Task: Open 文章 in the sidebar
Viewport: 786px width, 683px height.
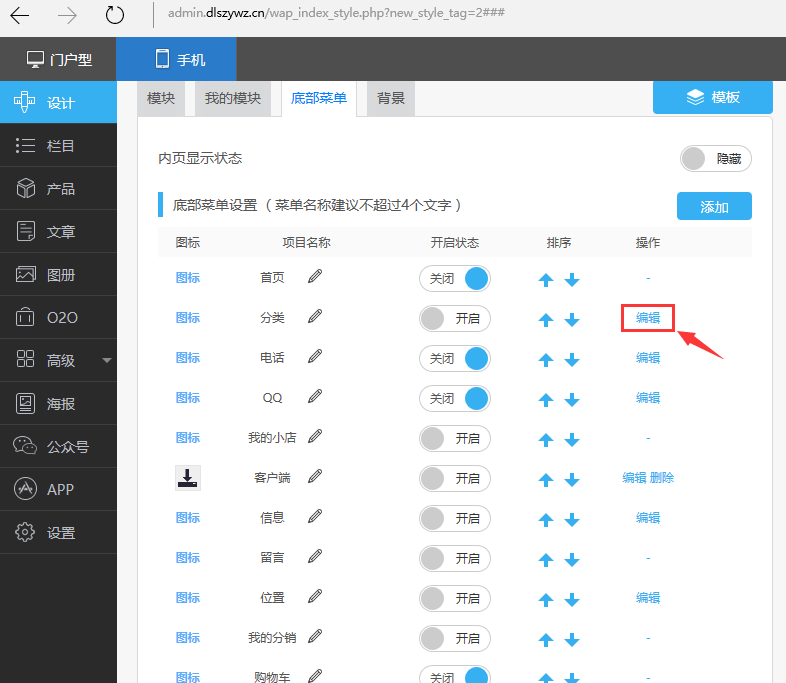Action: tap(58, 232)
